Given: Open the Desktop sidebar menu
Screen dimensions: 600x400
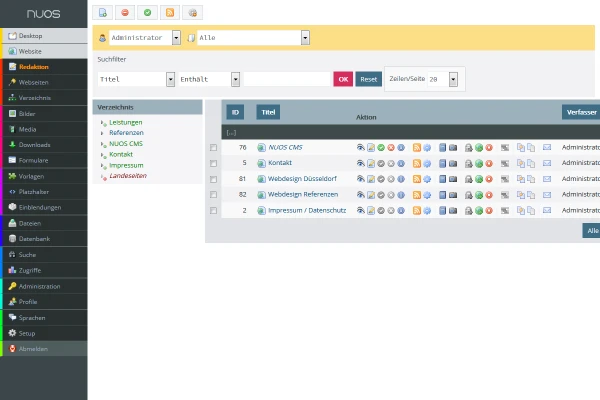Looking at the screenshot, I should click(x=45, y=36).
